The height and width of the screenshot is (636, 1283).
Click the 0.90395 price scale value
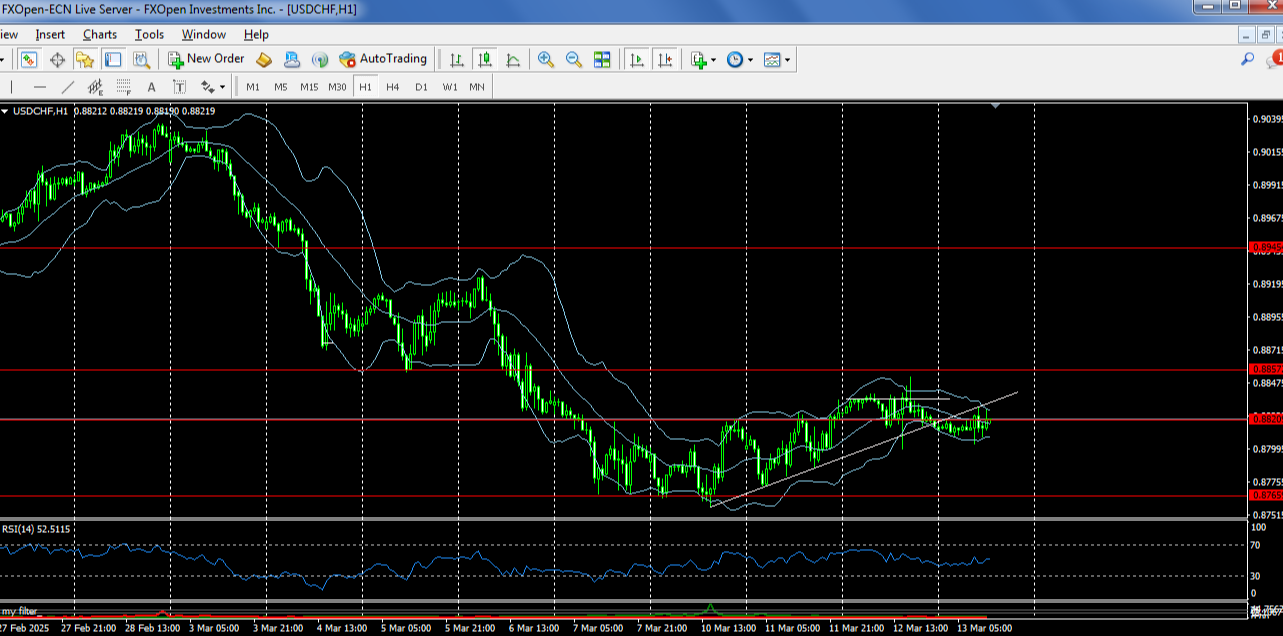1266,119
